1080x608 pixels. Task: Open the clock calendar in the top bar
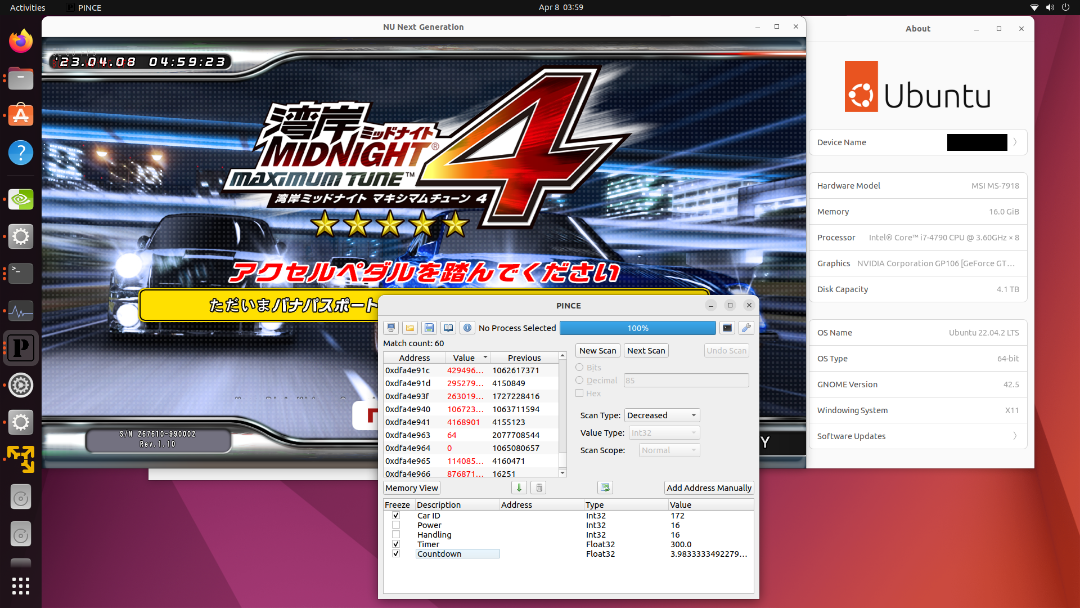(x=561, y=8)
